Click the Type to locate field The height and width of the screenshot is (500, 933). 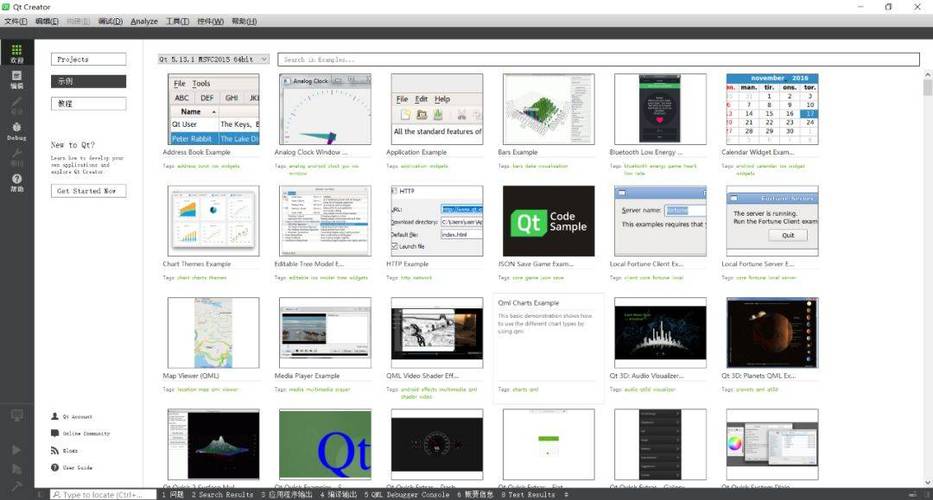click(x=103, y=495)
